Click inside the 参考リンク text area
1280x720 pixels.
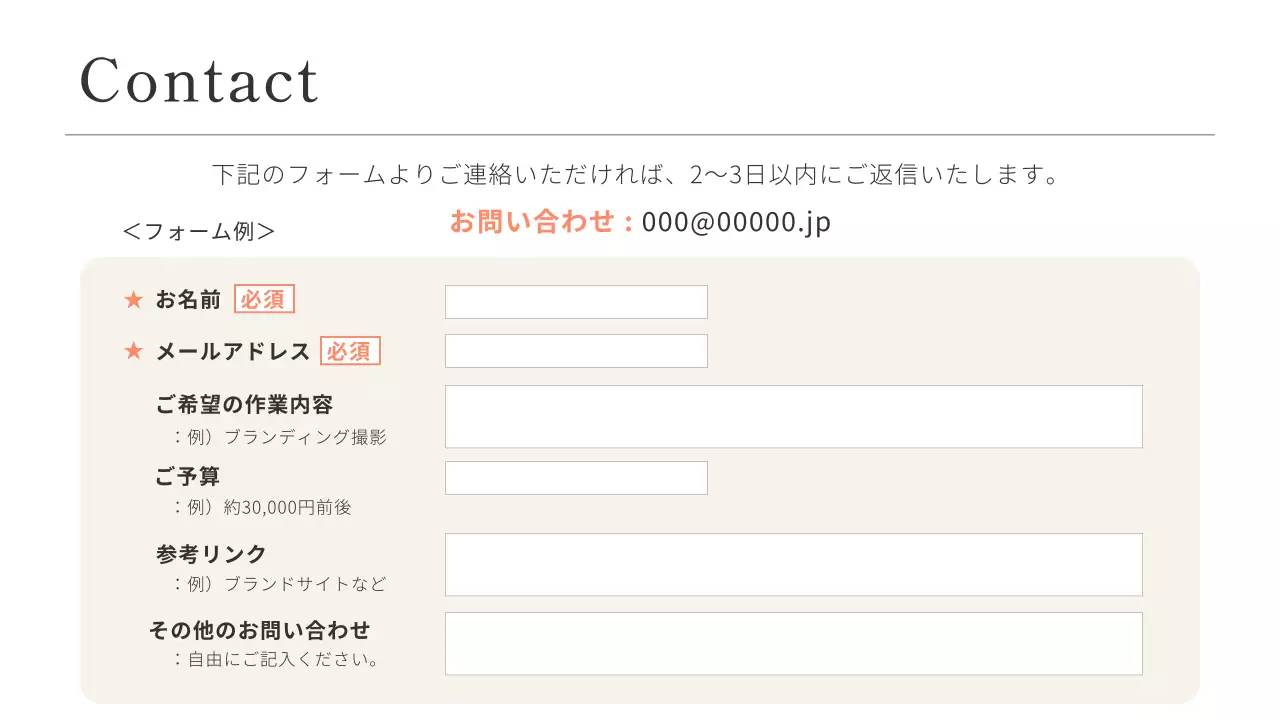coord(793,565)
